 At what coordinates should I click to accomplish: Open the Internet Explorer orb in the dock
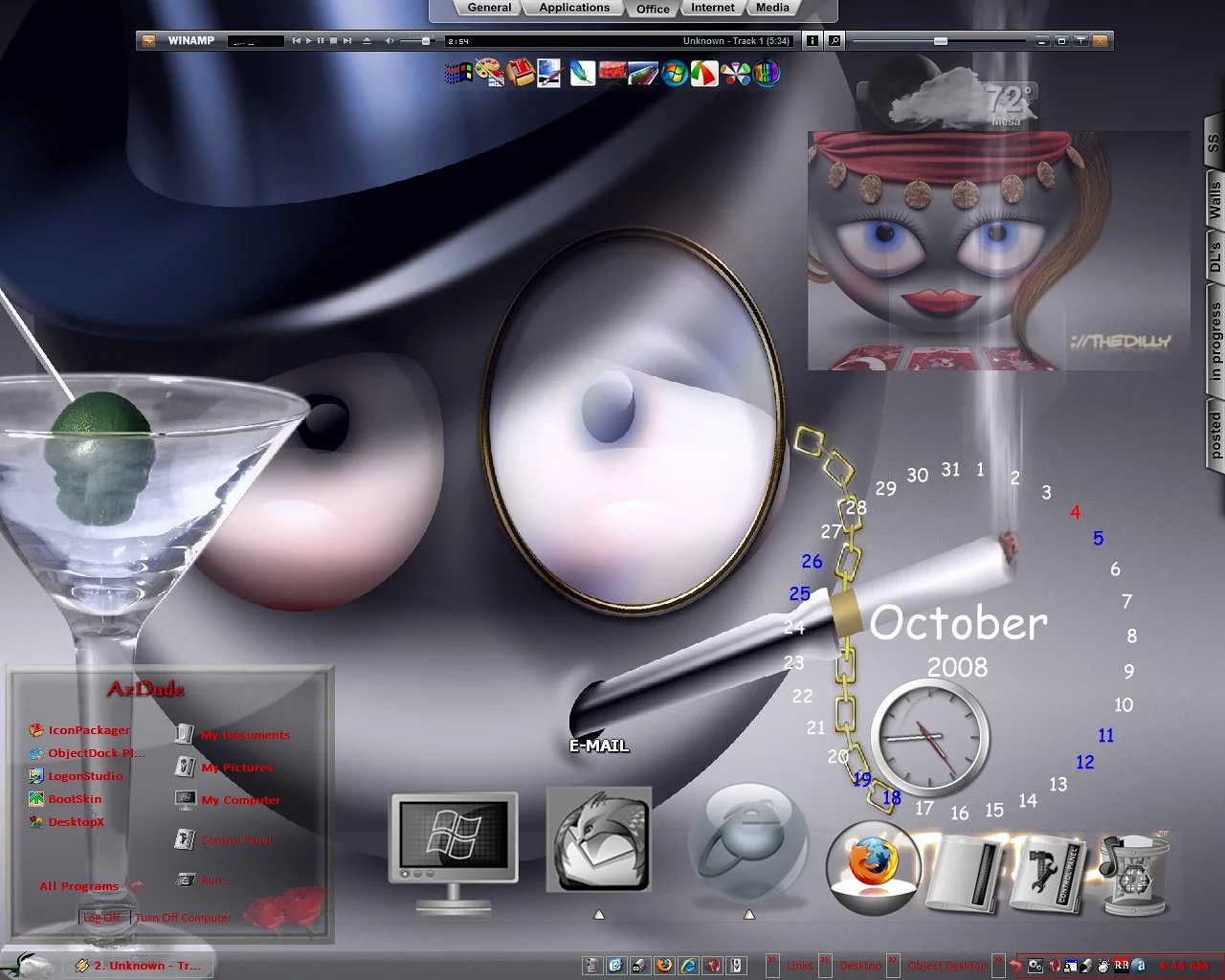(749, 842)
